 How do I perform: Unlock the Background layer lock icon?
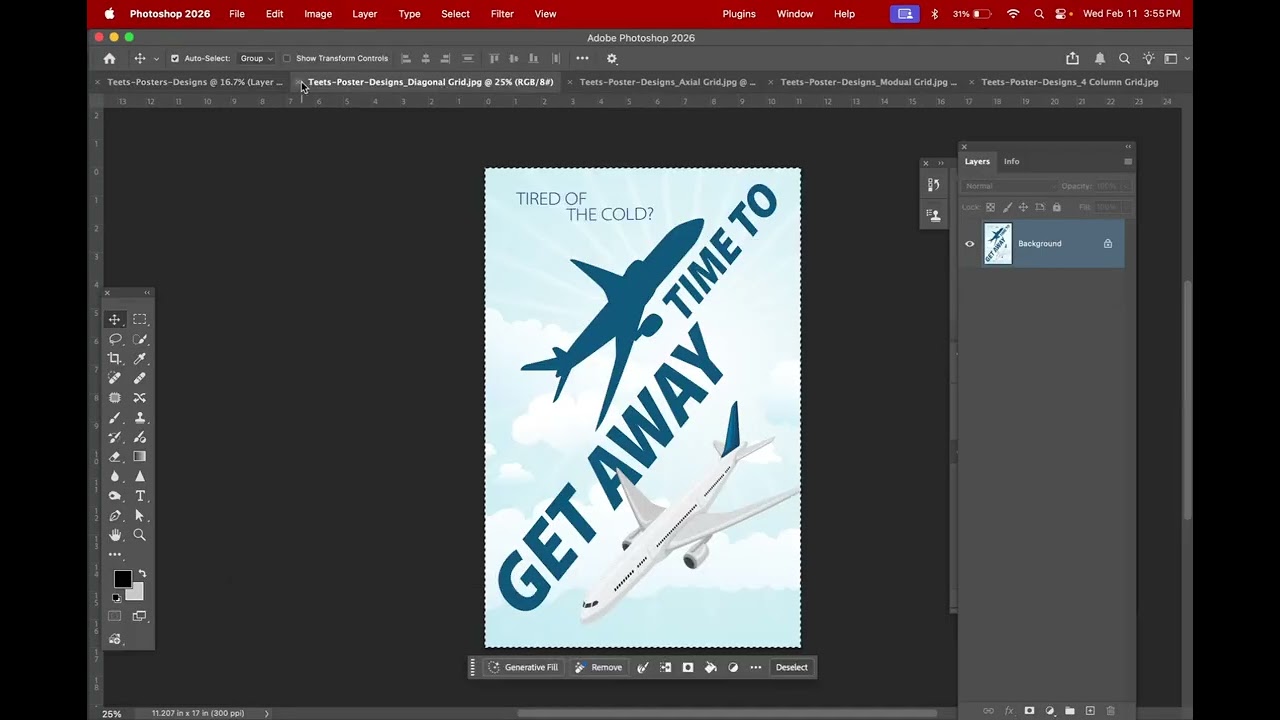(x=1108, y=244)
